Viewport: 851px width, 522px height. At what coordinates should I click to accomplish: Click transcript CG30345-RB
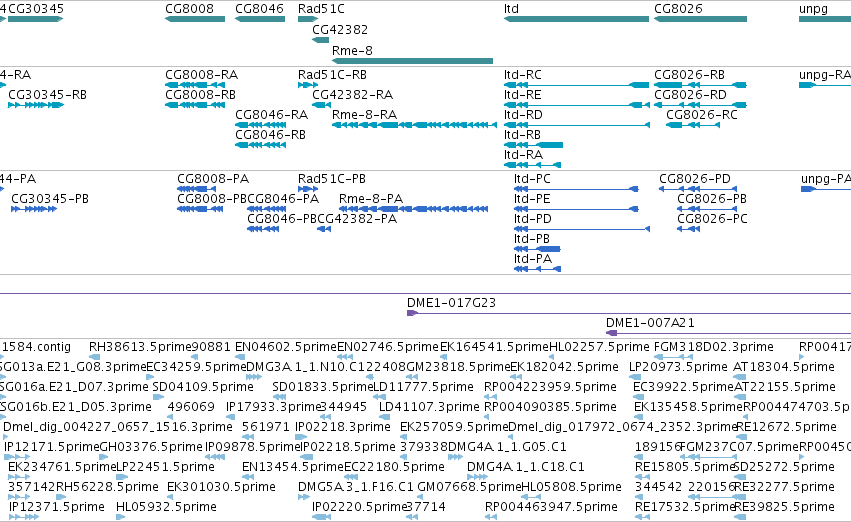click(36, 105)
